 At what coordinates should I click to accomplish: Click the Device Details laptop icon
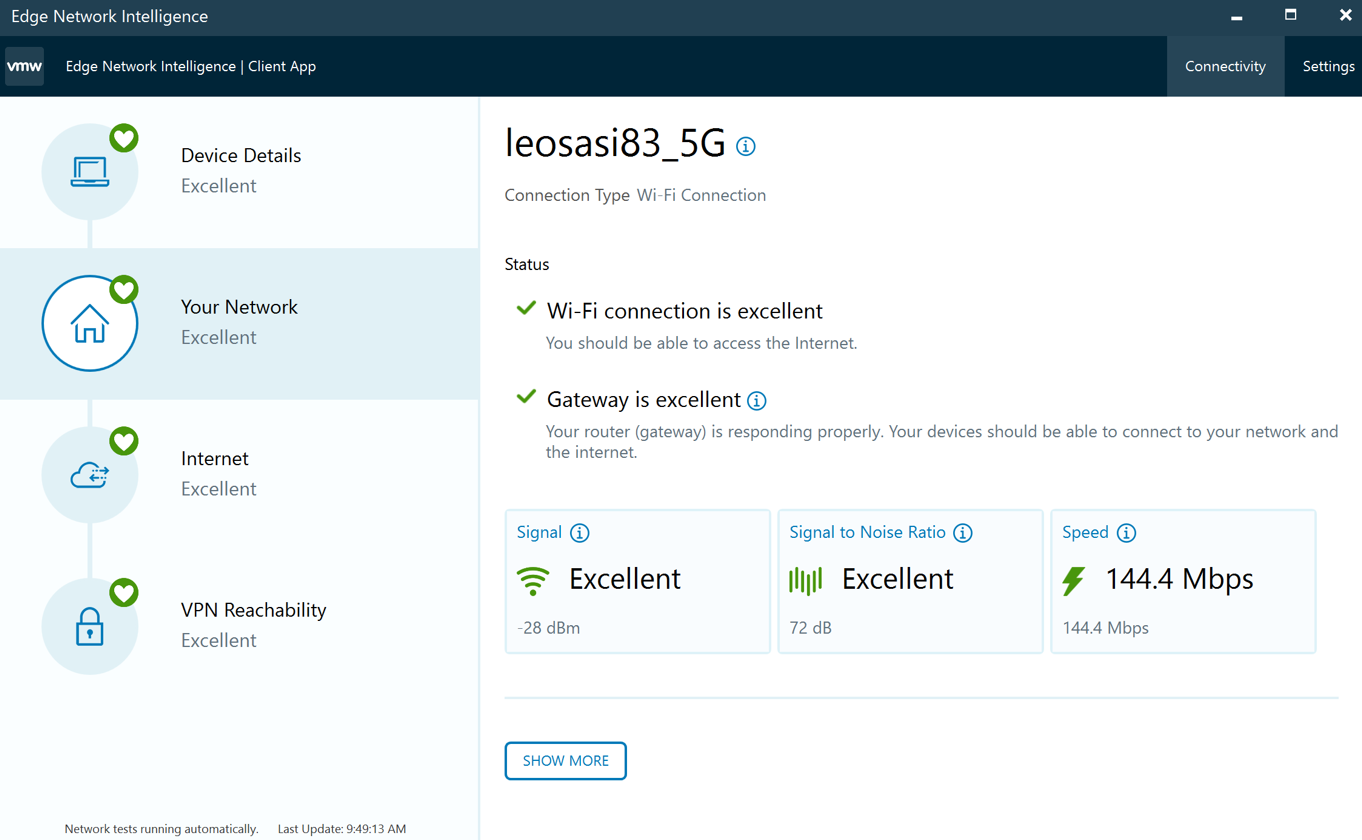pyautogui.click(x=90, y=172)
